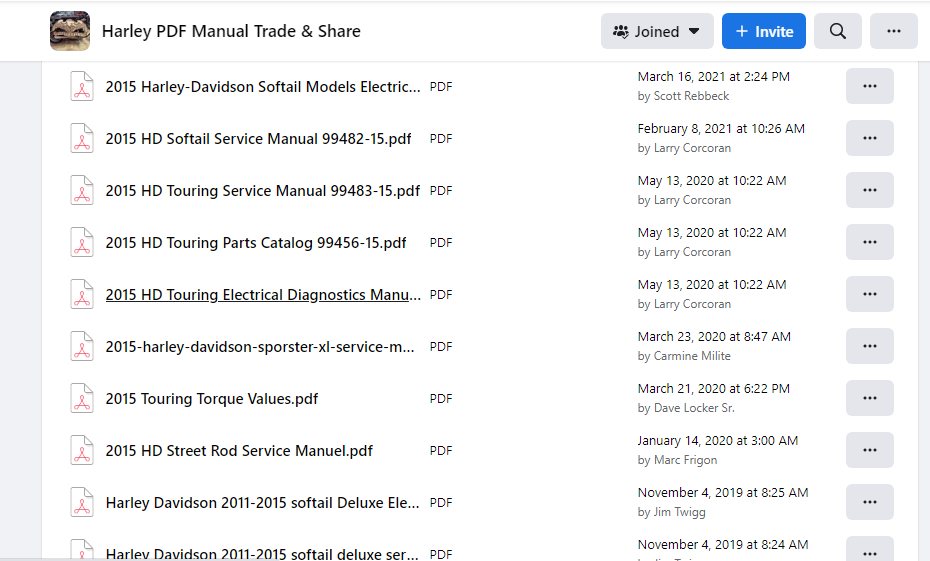Screen dimensions: 930x561
Task: Expand the Joined dropdown button
Action: click(657, 31)
